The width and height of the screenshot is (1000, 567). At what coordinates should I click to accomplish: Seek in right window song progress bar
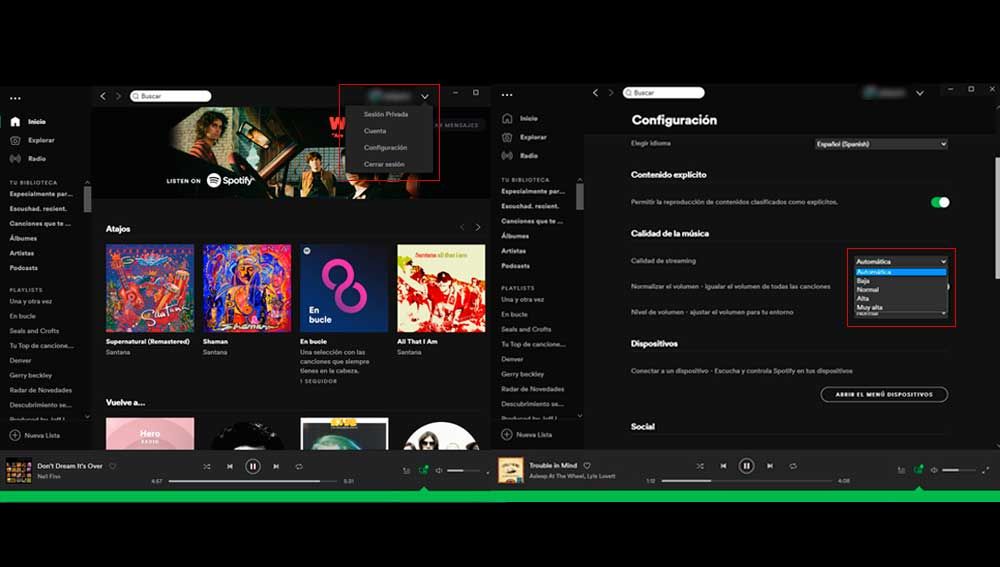746,480
